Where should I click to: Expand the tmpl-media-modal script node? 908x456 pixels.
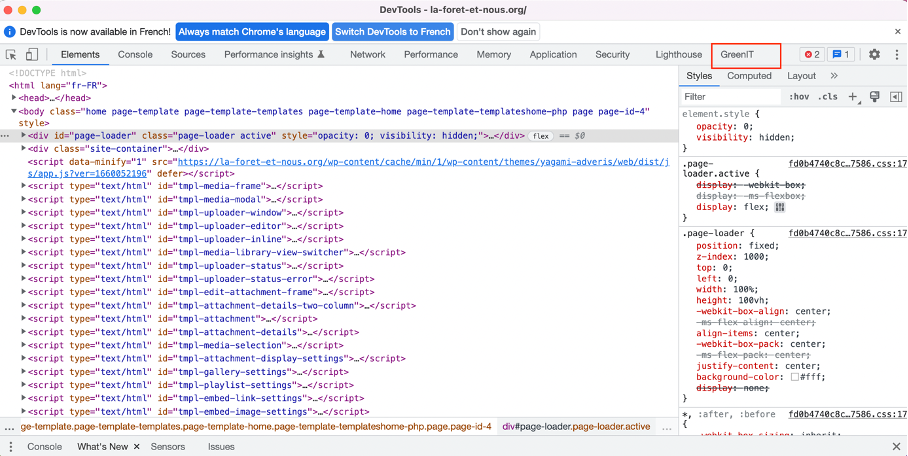click(x=24, y=199)
